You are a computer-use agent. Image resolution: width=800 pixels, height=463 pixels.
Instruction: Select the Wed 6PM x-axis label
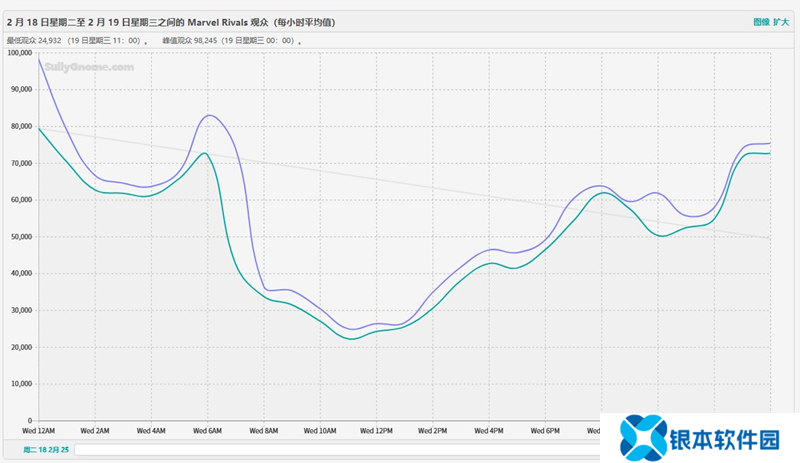tap(546, 430)
